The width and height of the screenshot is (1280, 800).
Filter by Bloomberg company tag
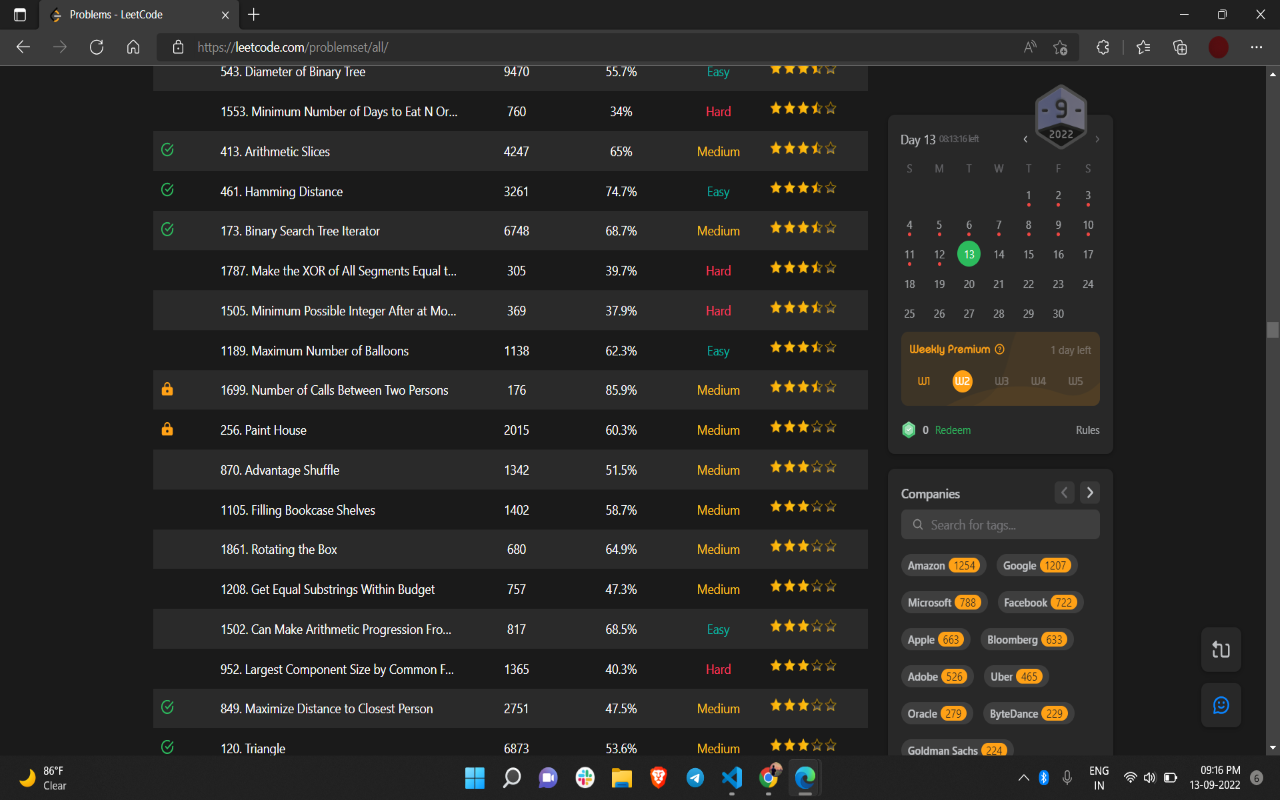click(1027, 639)
